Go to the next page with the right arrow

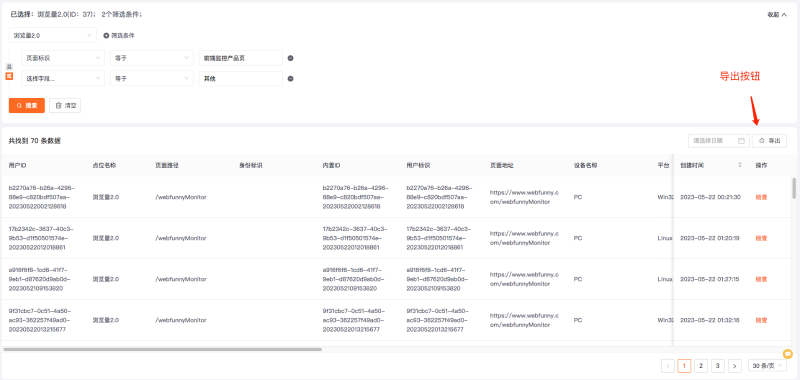click(735, 365)
